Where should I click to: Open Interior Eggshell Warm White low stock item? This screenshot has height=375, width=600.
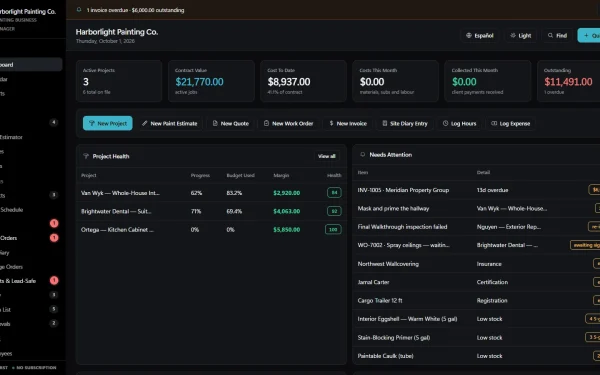476,319
